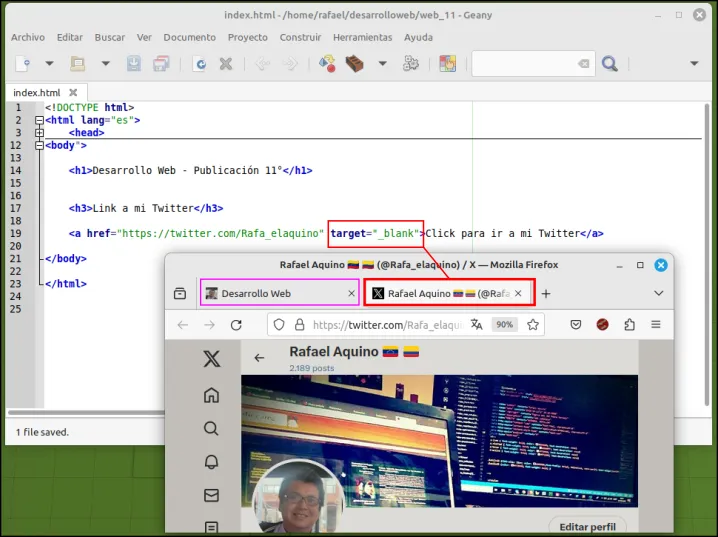Viewport: 718px width, 537px height.
Task: Close the index.html tab with its X
Action: click(x=73, y=92)
